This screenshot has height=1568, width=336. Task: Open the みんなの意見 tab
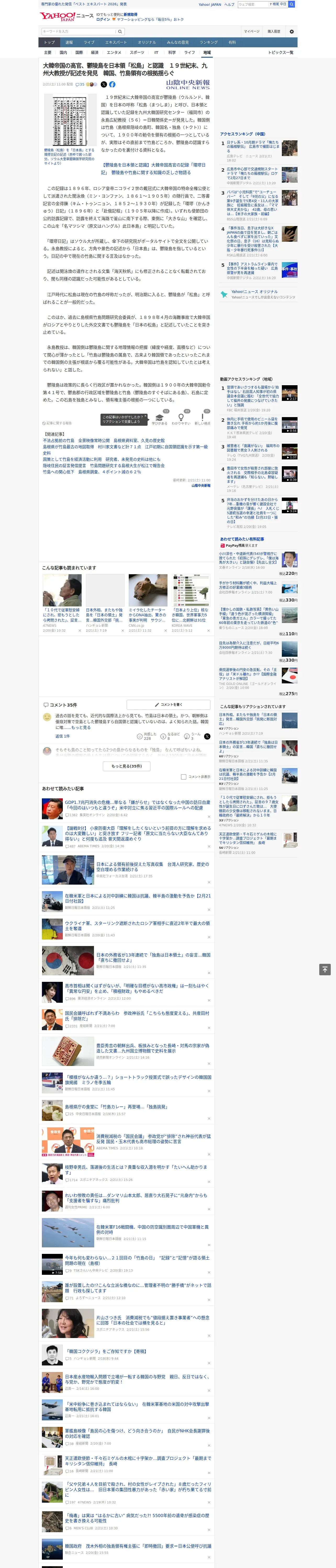(x=178, y=42)
